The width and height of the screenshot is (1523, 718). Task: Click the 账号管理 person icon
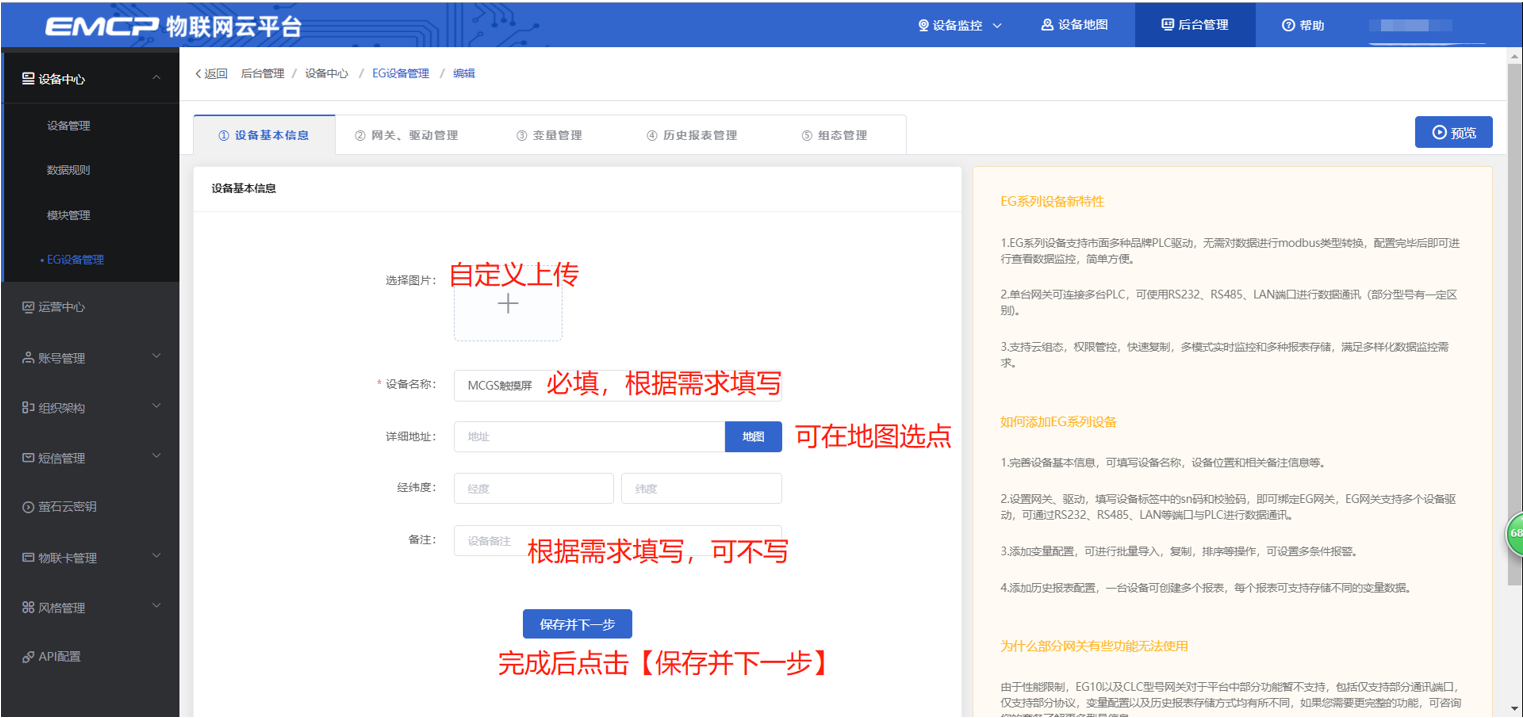coord(28,358)
